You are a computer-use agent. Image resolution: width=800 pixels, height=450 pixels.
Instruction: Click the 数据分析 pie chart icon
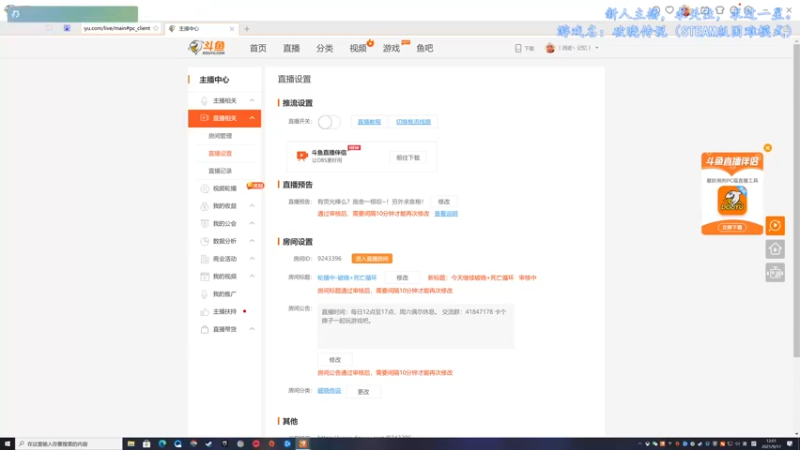coord(205,241)
